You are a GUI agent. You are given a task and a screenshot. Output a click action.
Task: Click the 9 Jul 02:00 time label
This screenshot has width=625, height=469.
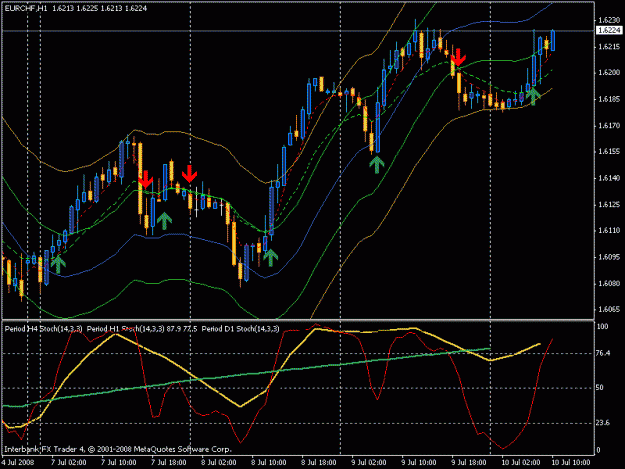pos(369,462)
